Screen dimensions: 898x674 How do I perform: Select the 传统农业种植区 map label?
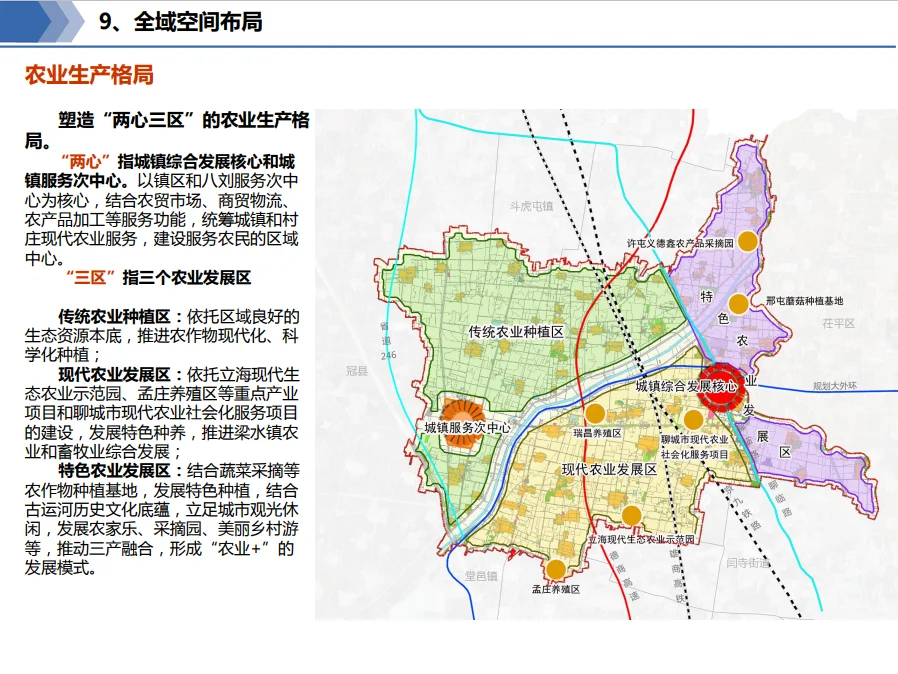pyautogui.click(x=516, y=331)
